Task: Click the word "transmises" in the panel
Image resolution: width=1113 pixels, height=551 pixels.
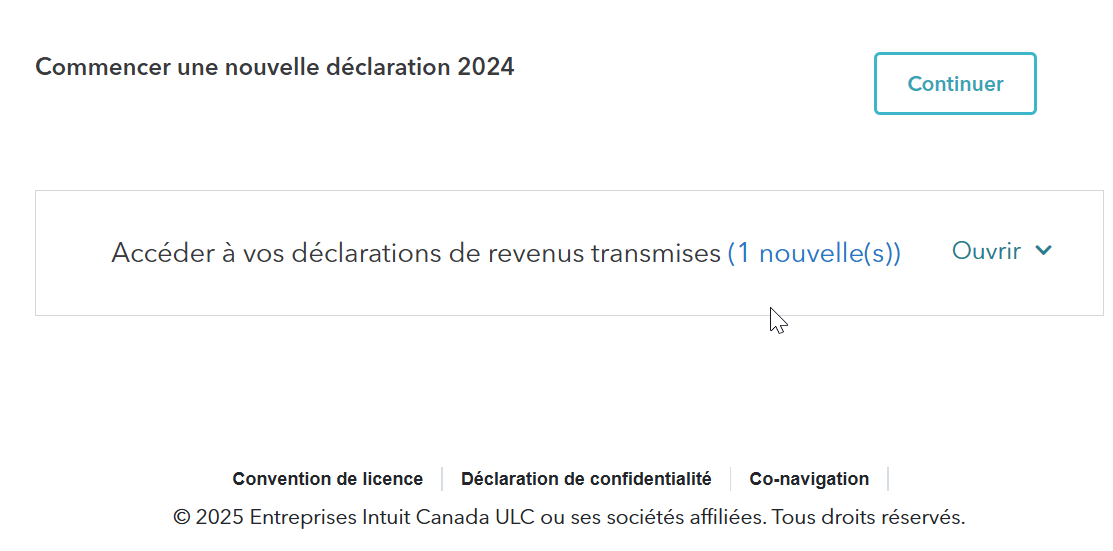Action: click(x=656, y=254)
